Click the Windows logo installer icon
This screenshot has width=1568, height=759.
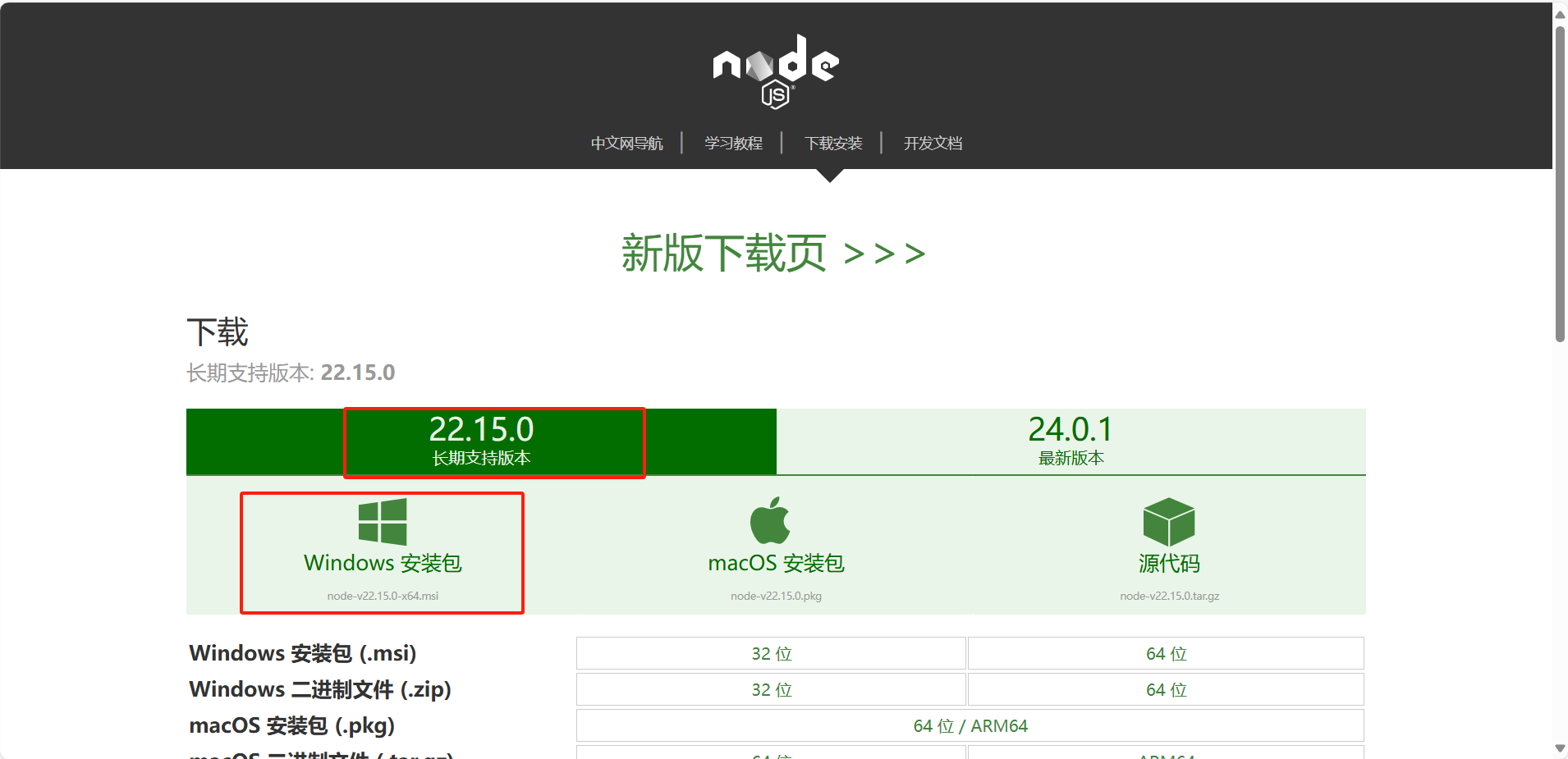pyautogui.click(x=383, y=522)
